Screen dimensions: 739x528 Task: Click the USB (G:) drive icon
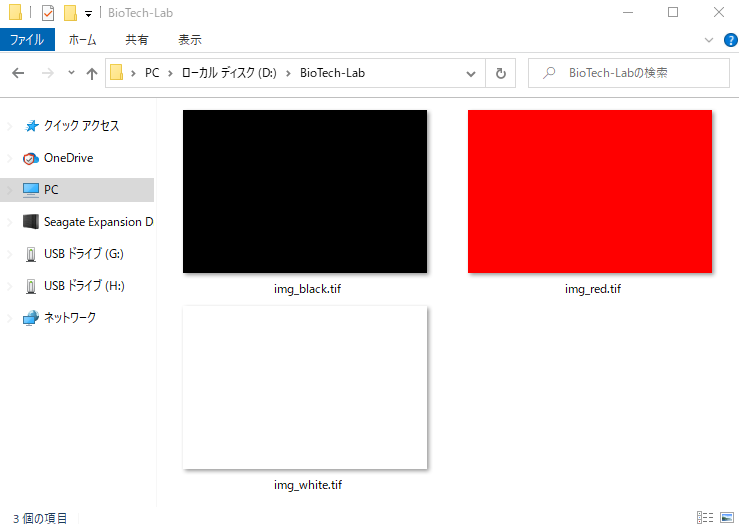(x=31, y=255)
